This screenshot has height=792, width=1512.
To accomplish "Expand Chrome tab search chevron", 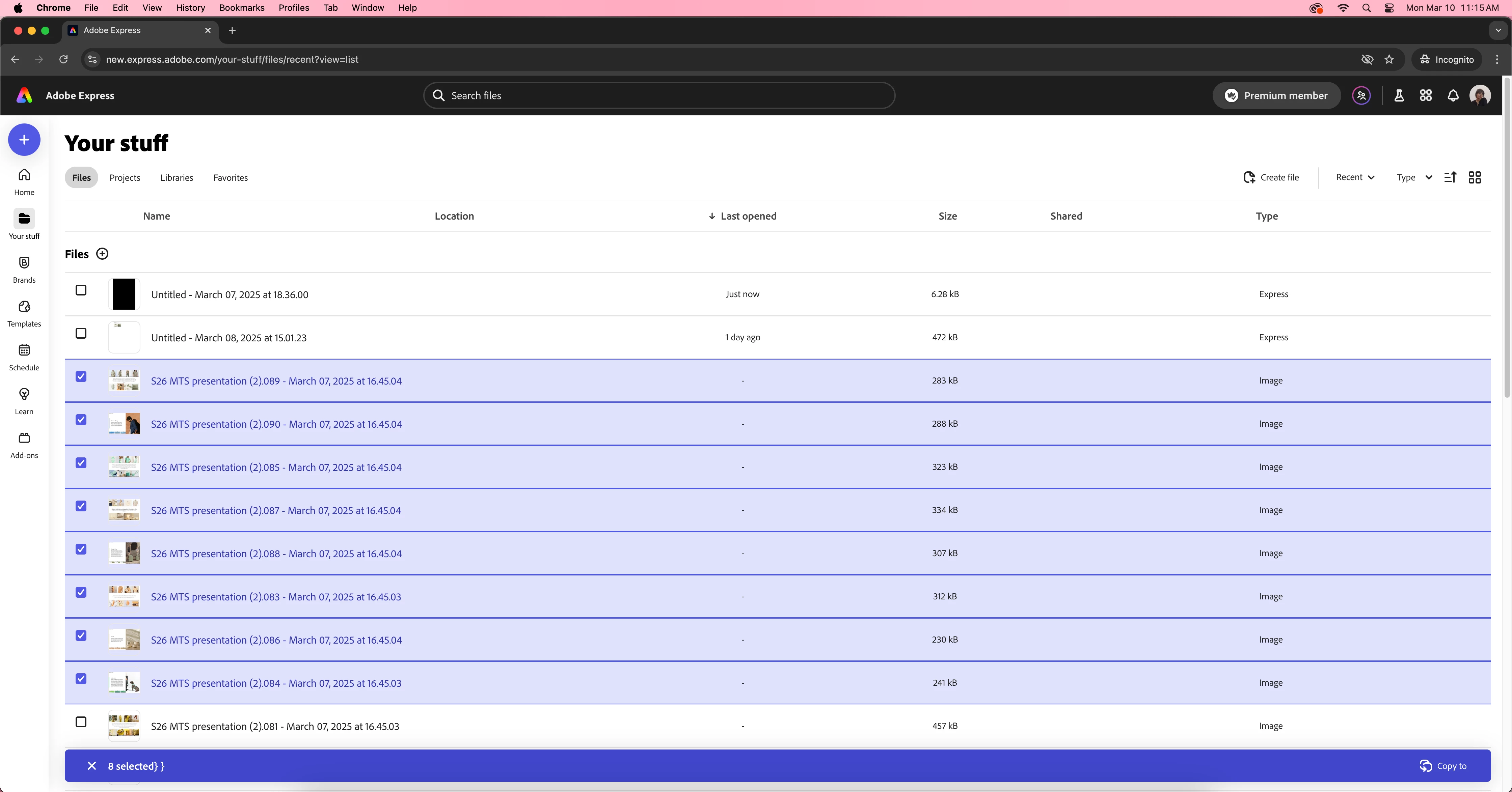I will (x=1498, y=30).
